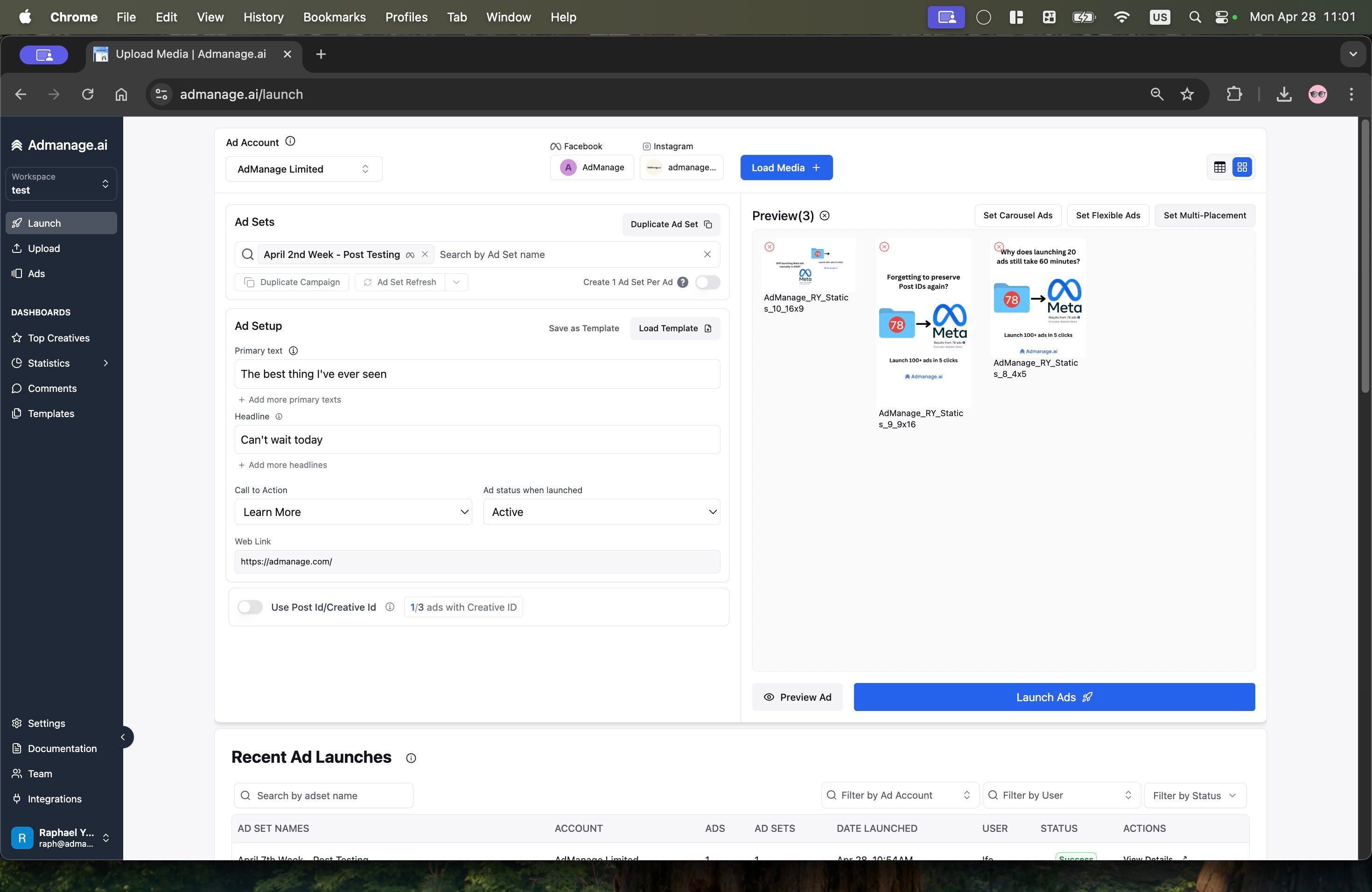Collapse sidebar with the arrow handle
The image size is (1372, 892).
coord(123,737)
